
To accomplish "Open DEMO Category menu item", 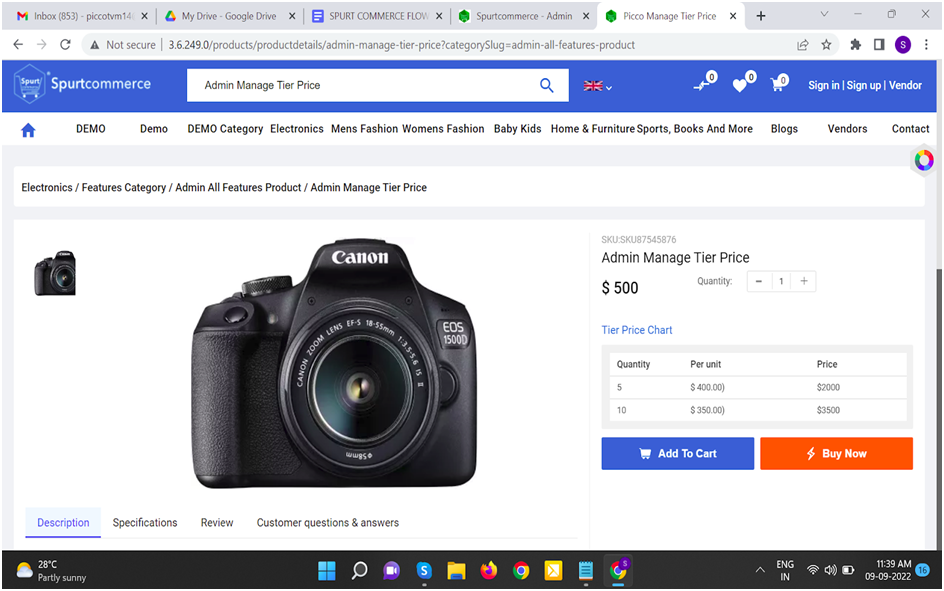I will pyautogui.click(x=225, y=129).
